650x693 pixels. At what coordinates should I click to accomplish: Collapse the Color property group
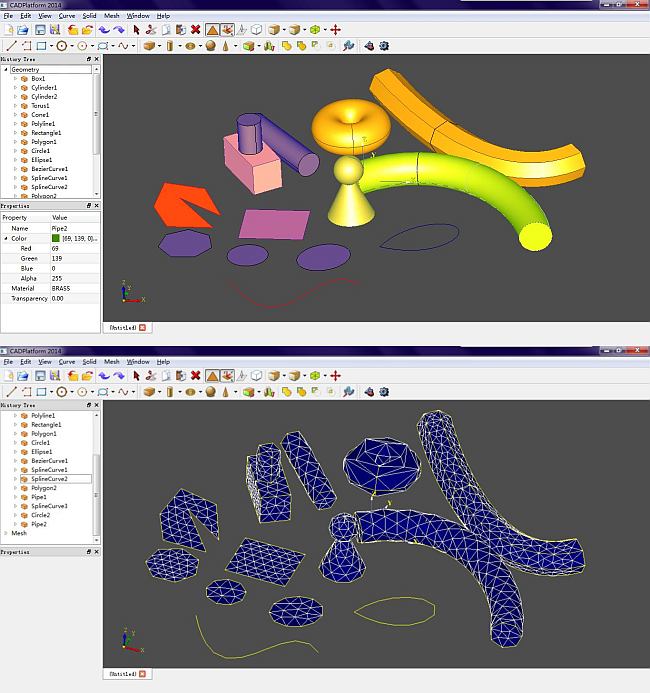pos(6,238)
